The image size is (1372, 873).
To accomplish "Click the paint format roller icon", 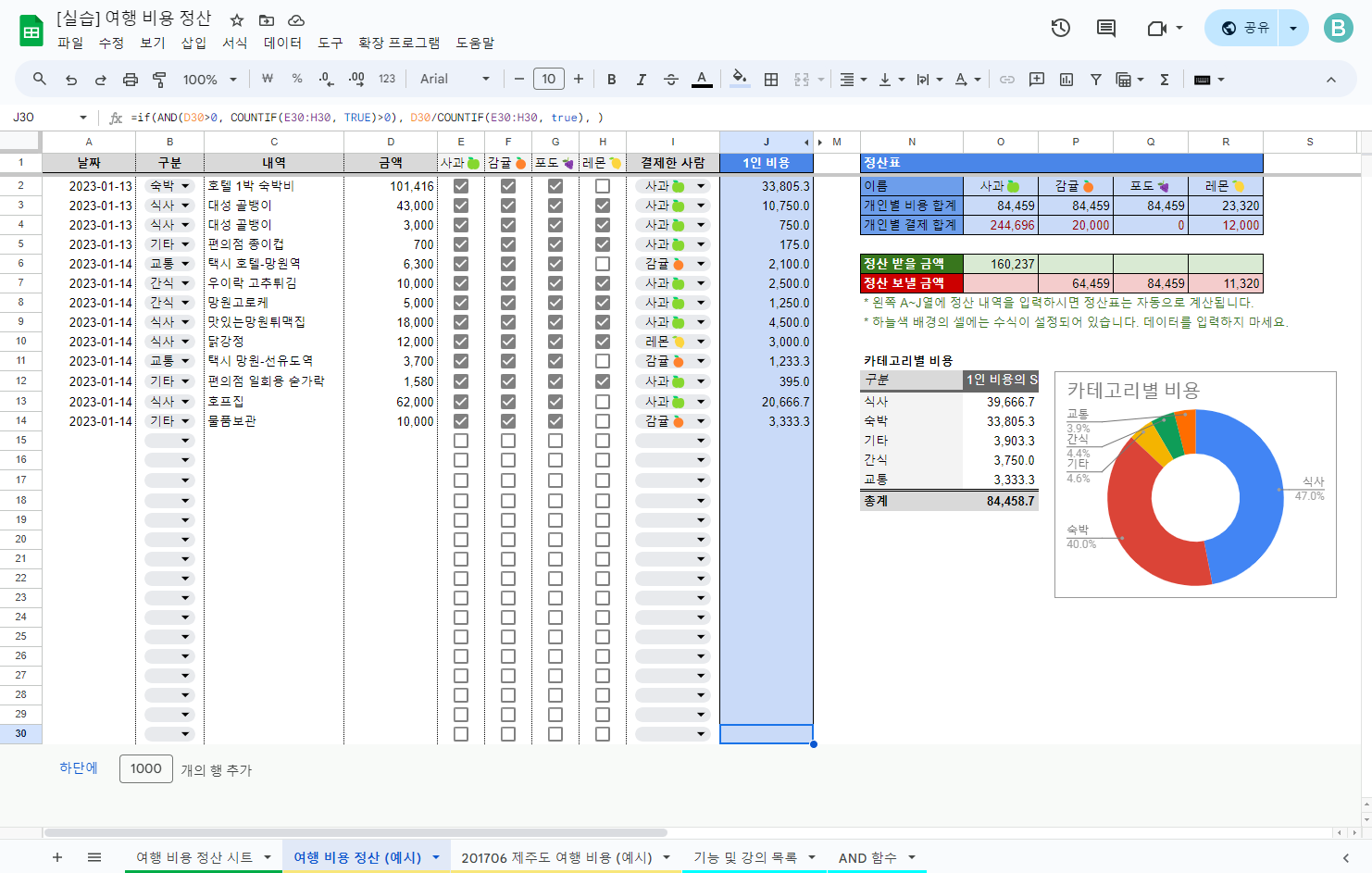I will [159, 80].
